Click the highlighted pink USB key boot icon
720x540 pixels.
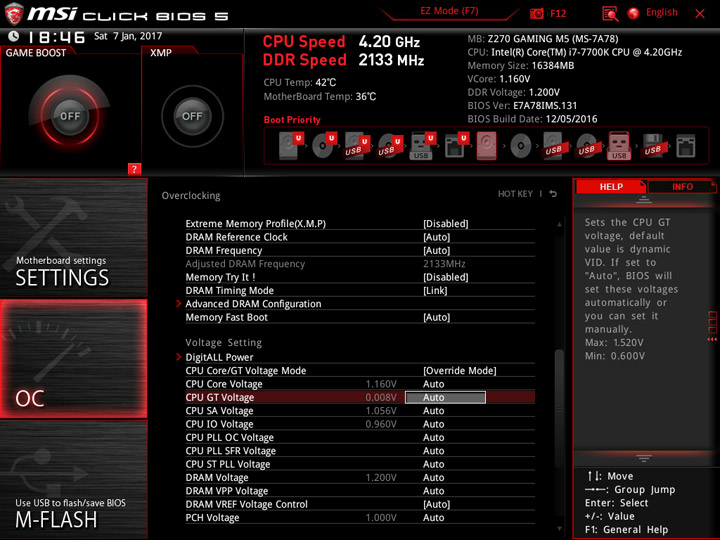pos(619,146)
